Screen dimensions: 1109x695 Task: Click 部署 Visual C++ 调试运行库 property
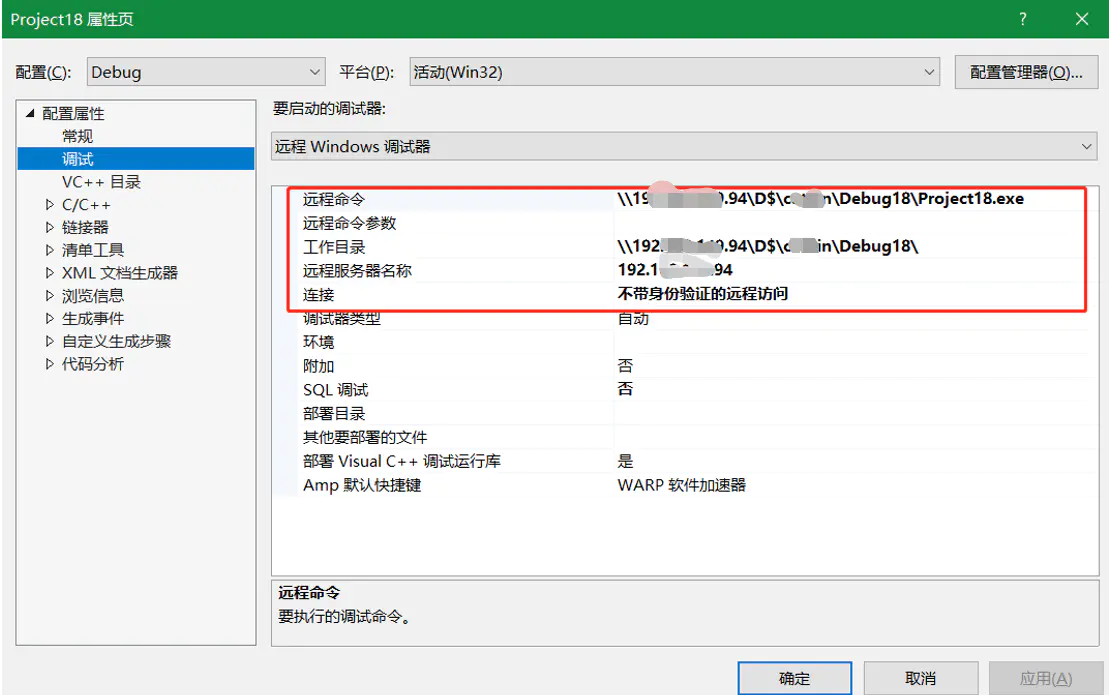tap(402, 461)
